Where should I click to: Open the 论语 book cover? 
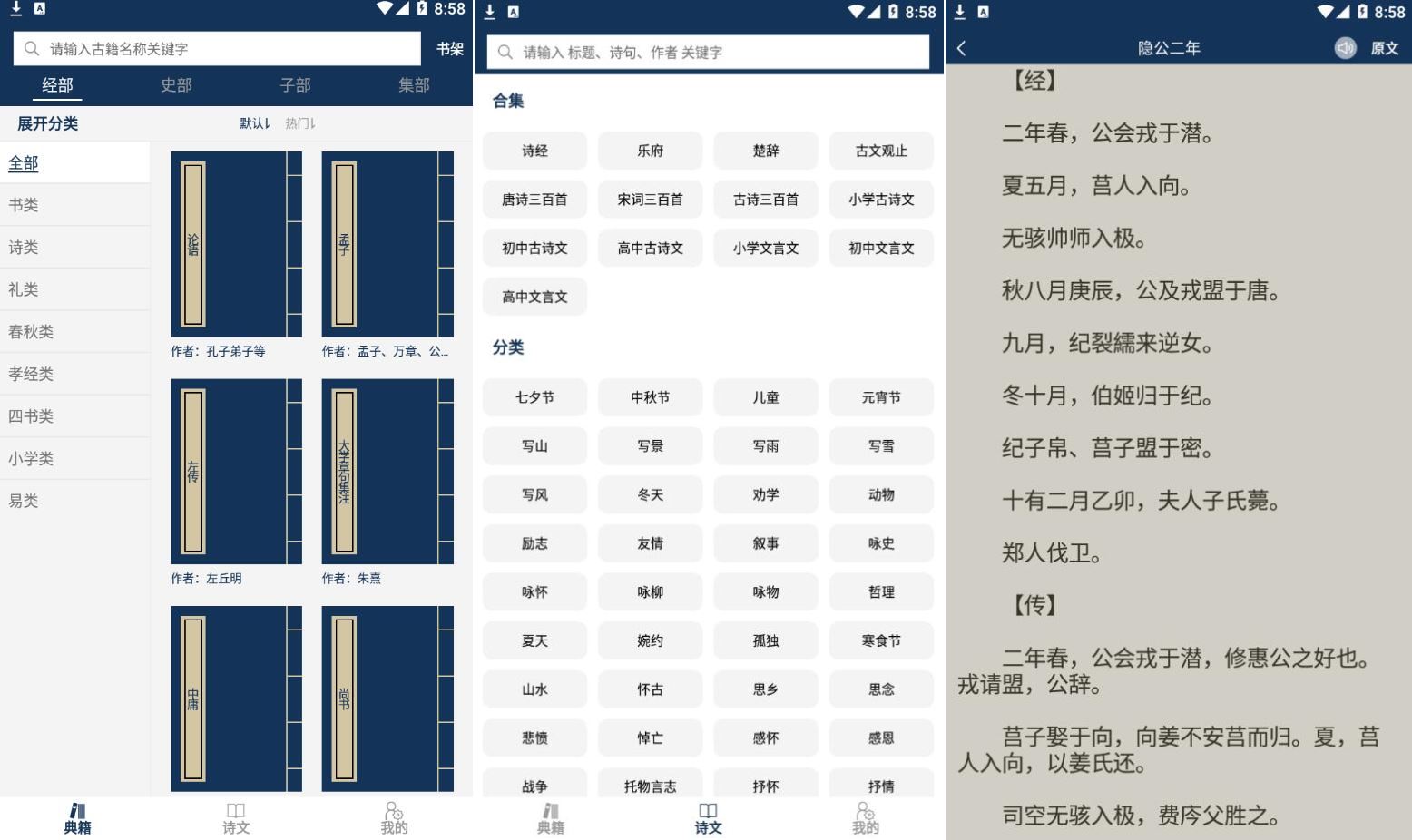pos(236,245)
